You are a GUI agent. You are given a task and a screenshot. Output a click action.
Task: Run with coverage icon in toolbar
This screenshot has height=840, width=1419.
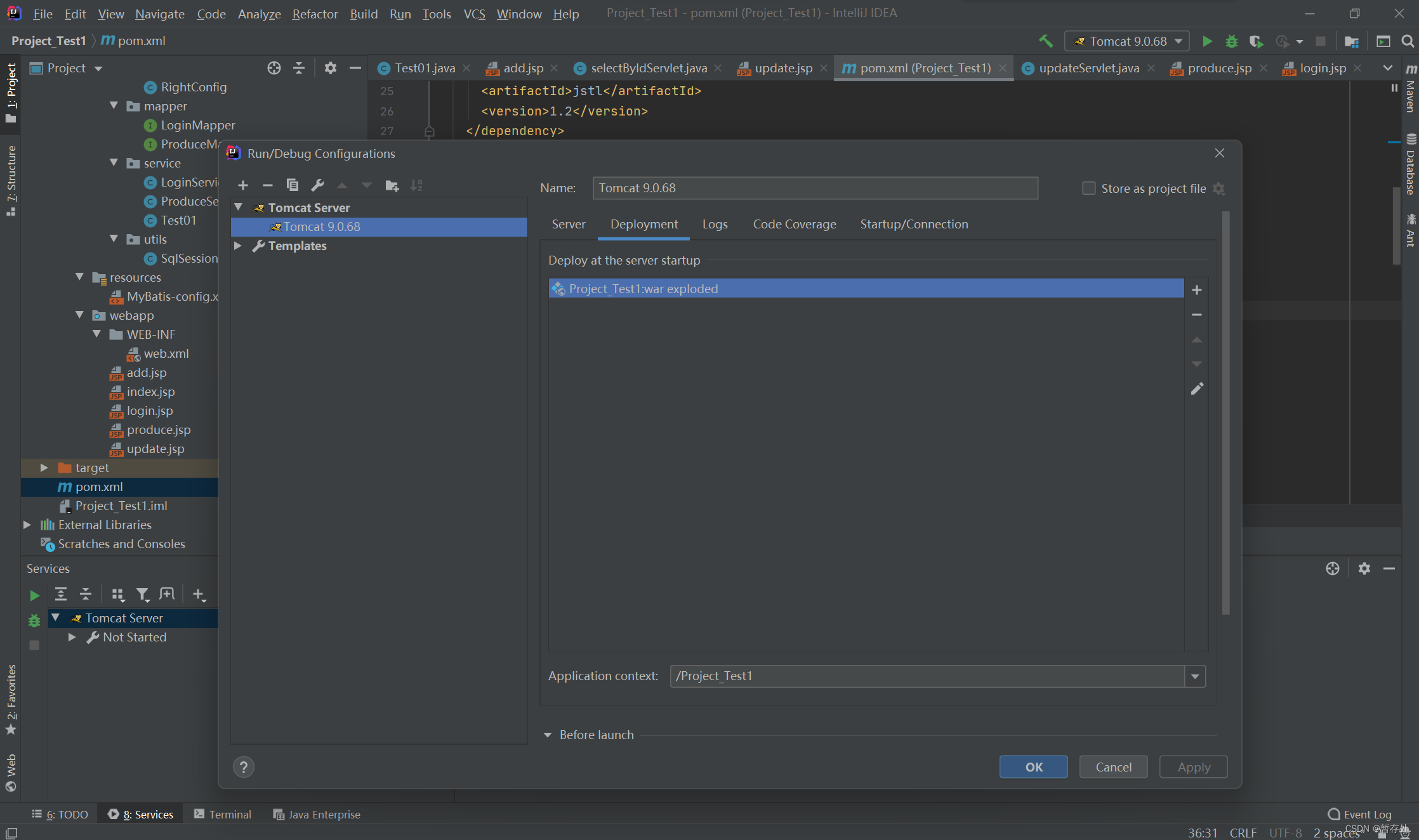[1256, 41]
